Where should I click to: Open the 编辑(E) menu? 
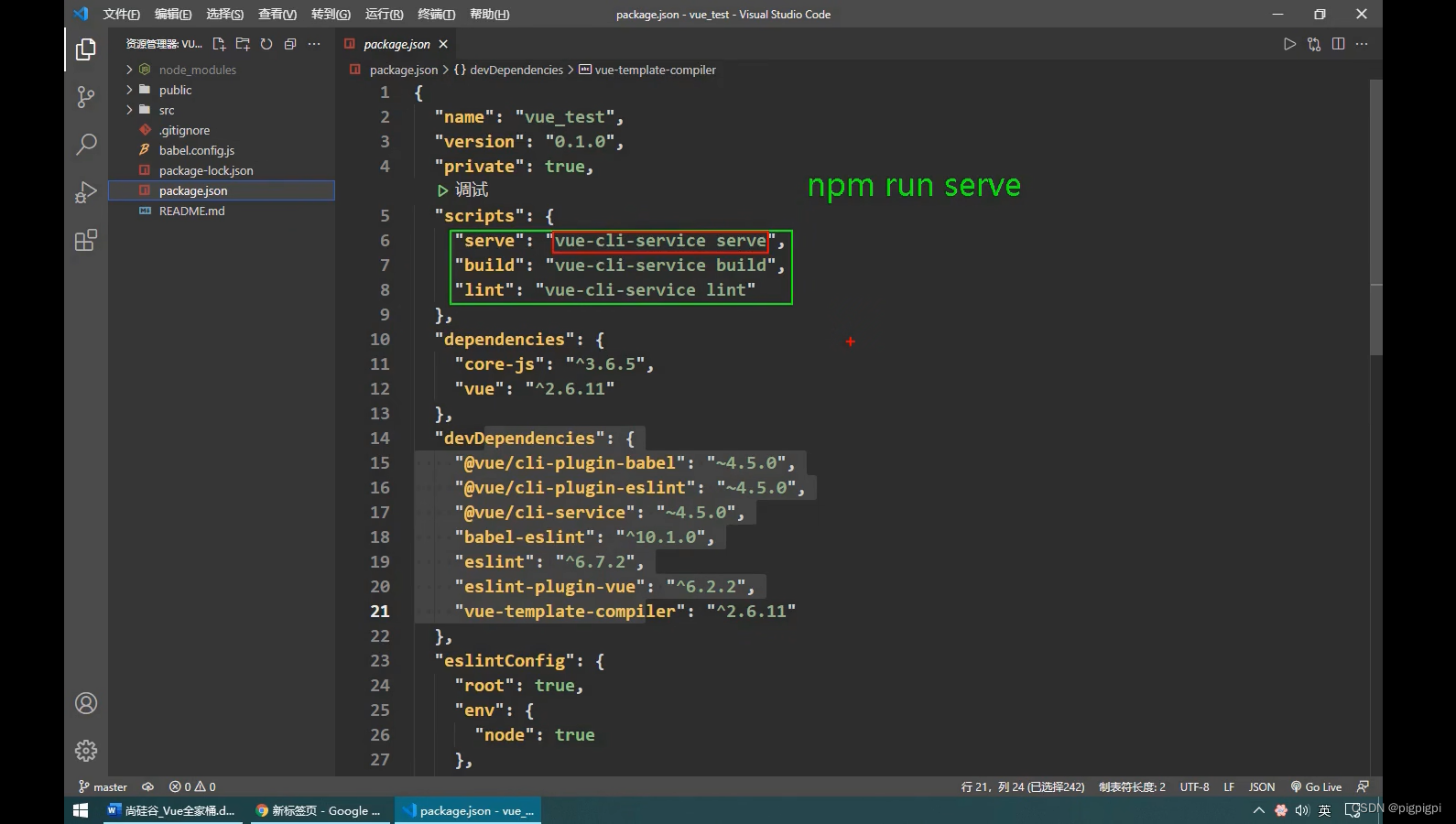coord(173,14)
